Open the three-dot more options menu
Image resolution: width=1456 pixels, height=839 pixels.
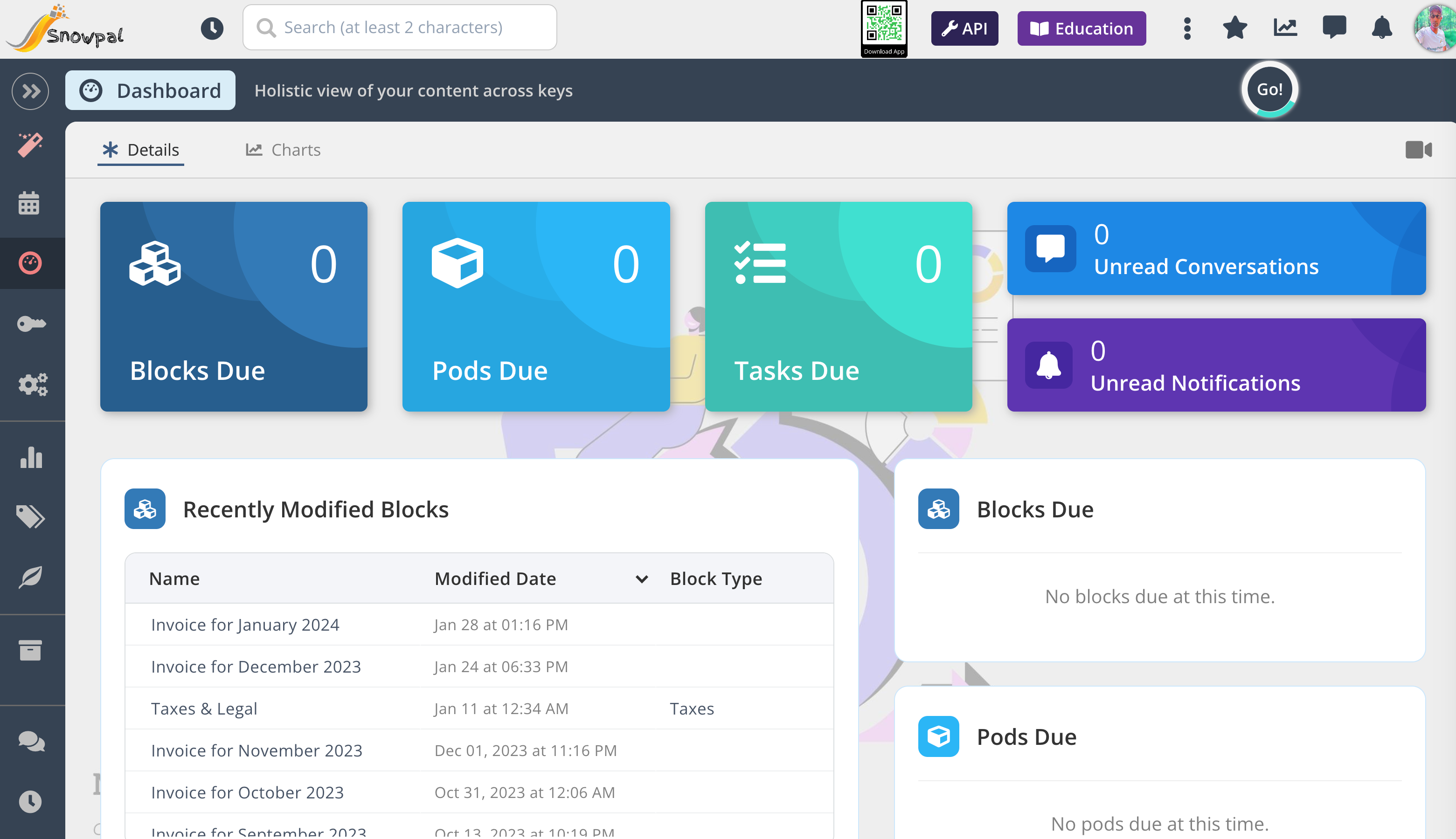(x=1187, y=28)
